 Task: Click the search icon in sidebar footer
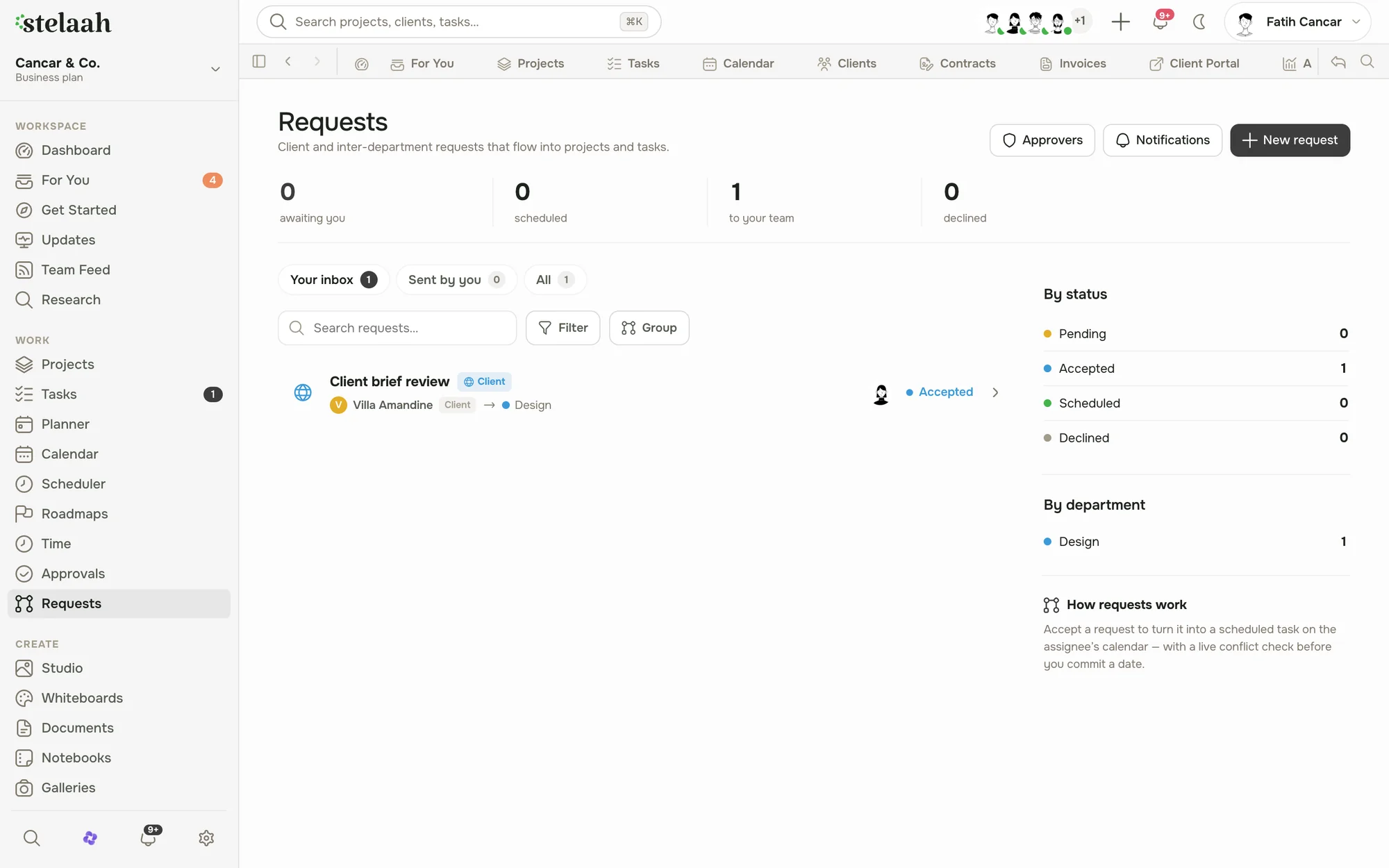click(31, 838)
